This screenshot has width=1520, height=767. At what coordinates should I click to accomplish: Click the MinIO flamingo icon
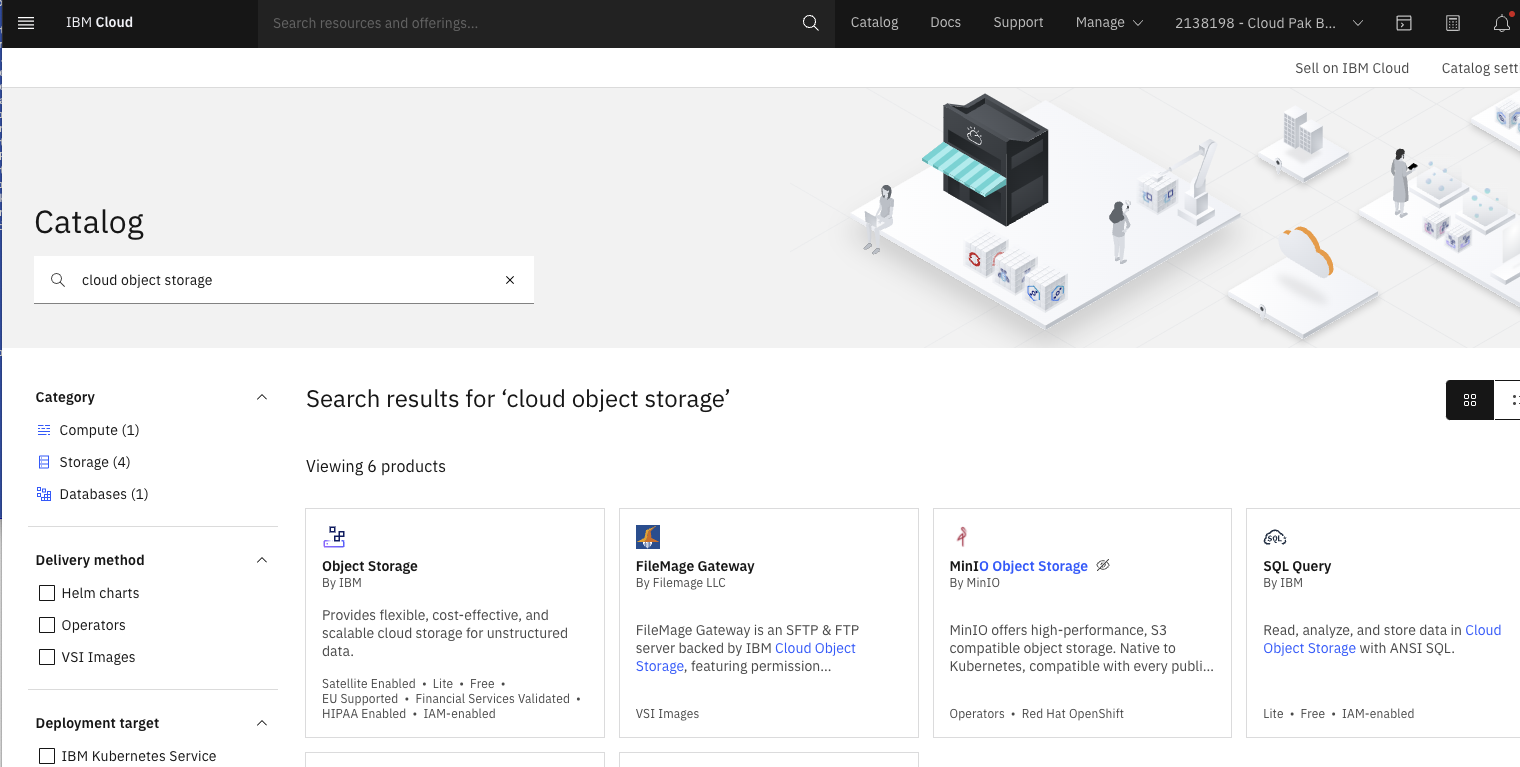click(x=961, y=537)
